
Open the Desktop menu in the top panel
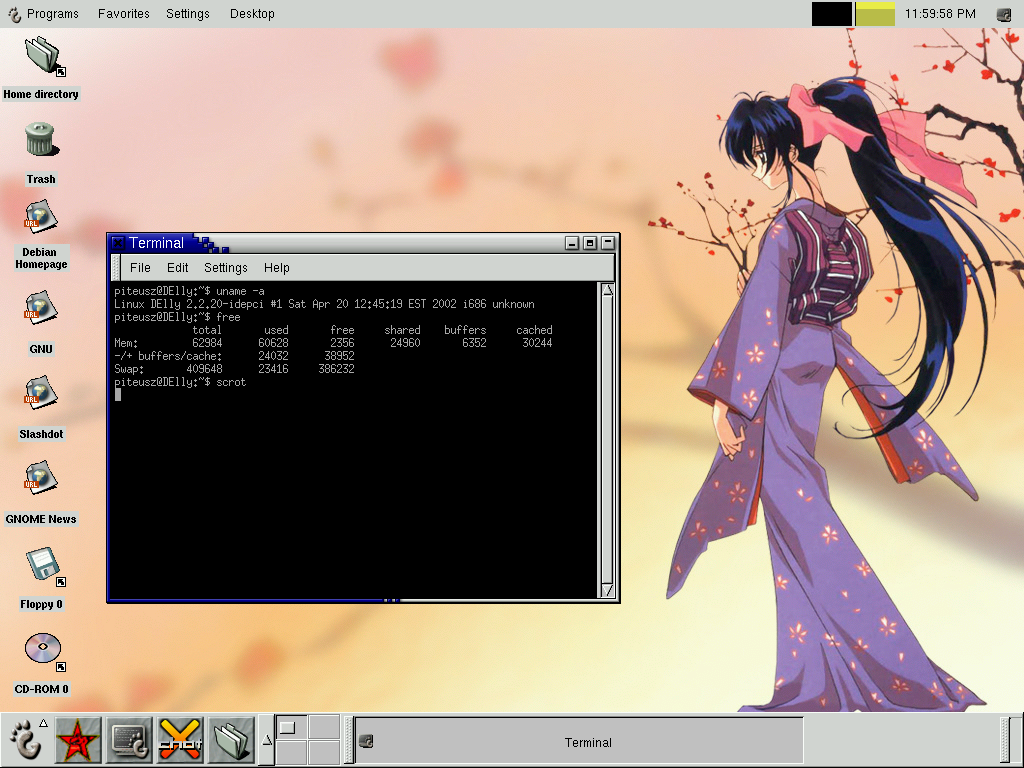[x=252, y=14]
